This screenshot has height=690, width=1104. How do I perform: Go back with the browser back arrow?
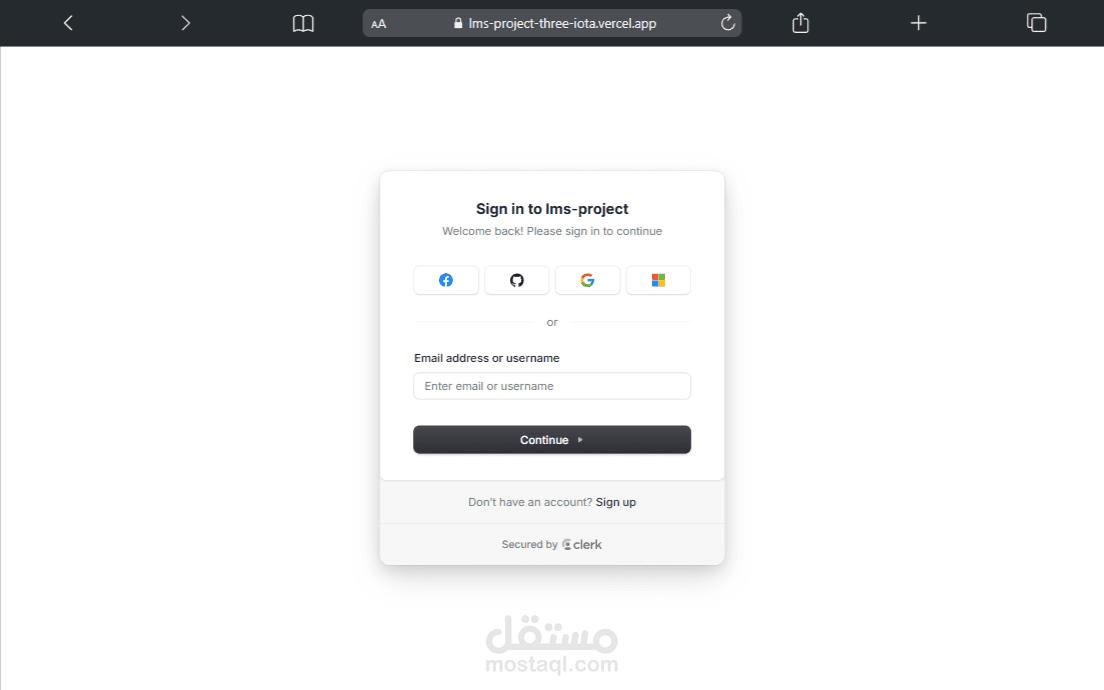[68, 23]
